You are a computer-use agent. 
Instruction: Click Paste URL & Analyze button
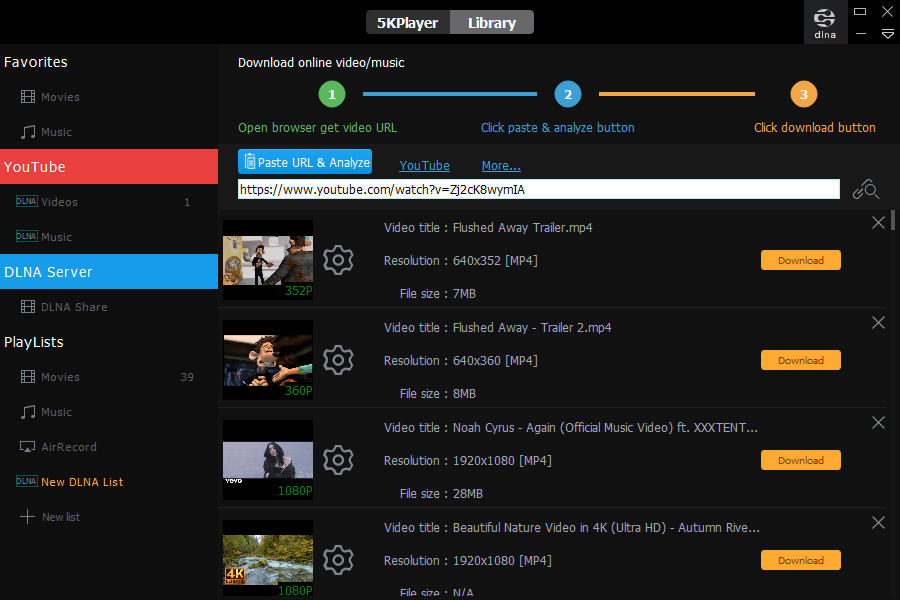pos(305,162)
